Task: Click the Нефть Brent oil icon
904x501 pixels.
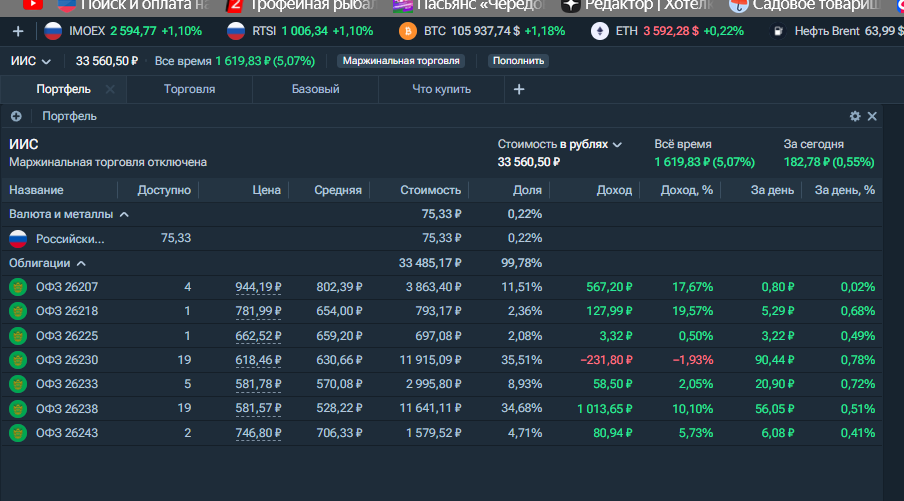Action: tap(778, 31)
